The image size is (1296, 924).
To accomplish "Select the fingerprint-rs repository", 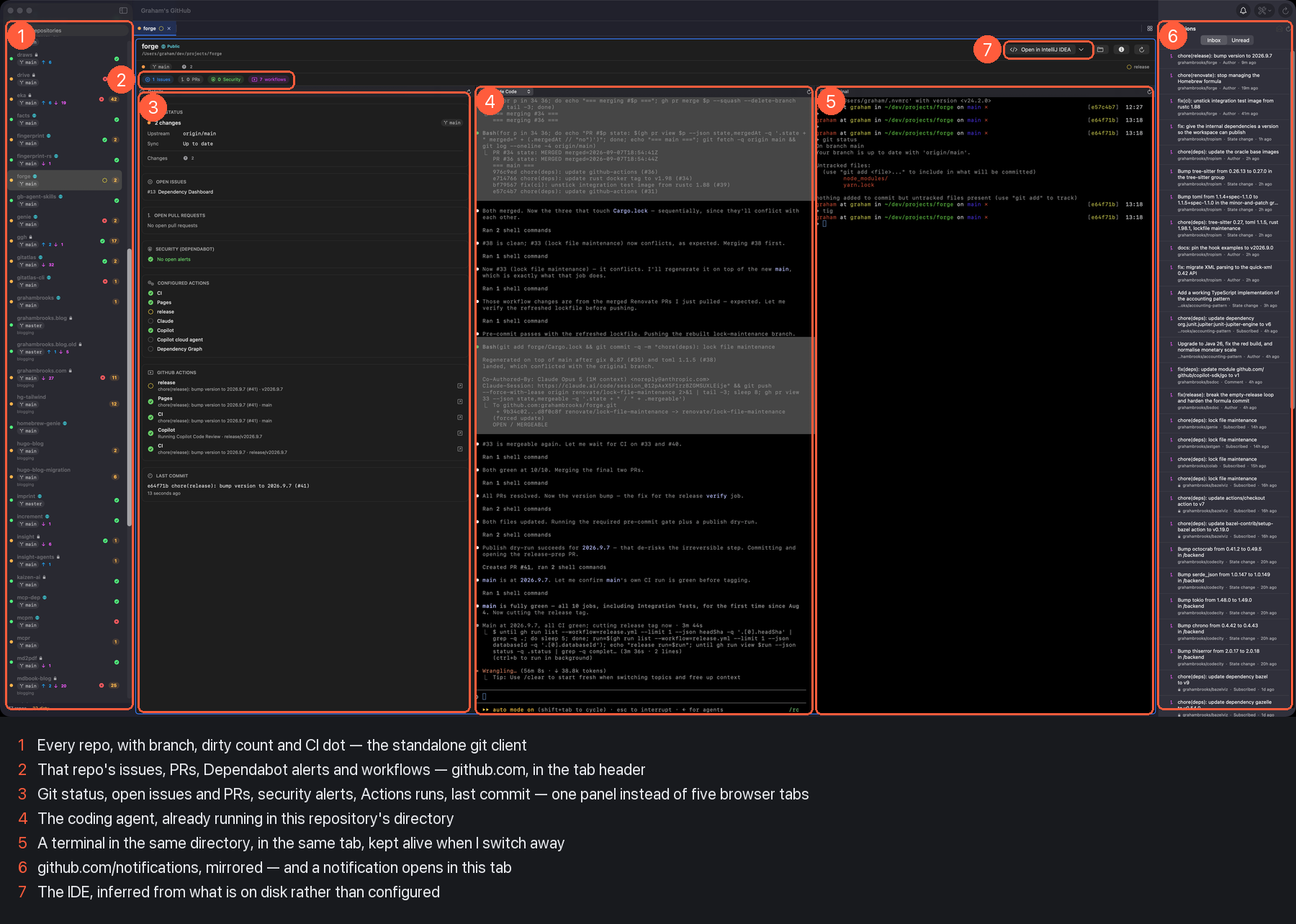I will (65, 160).
